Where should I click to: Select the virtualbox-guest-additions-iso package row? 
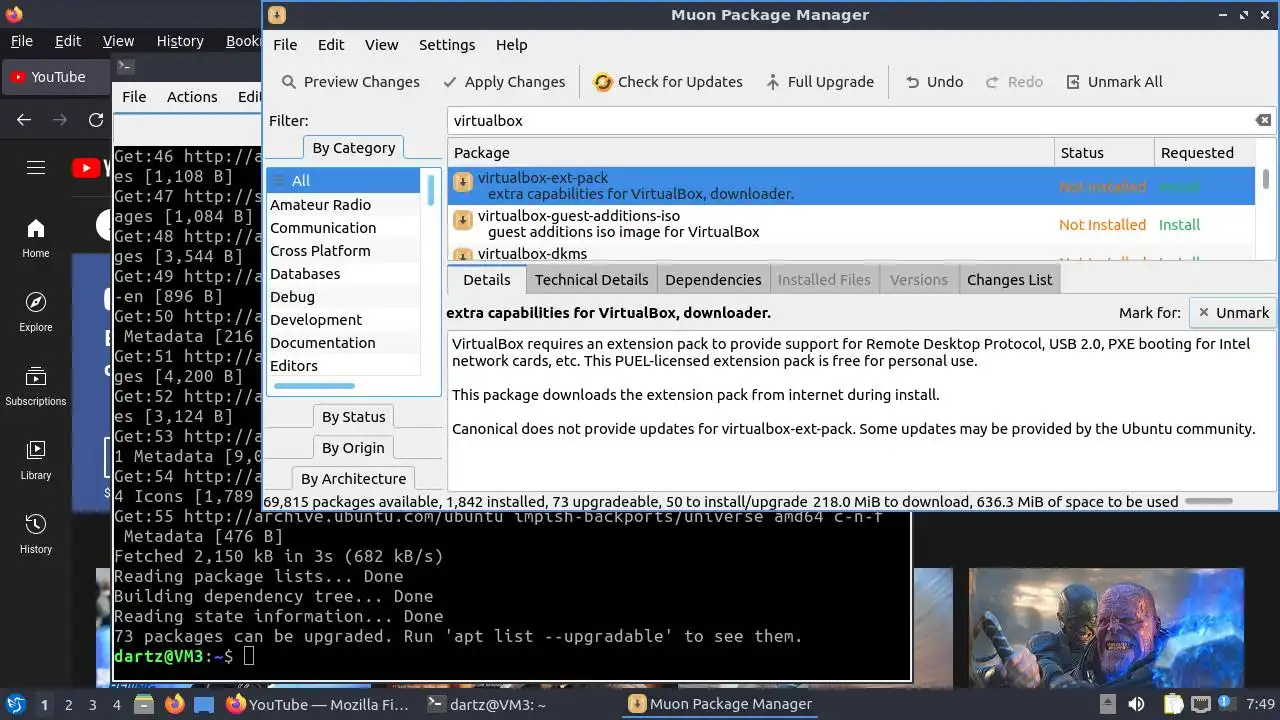pyautogui.click(x=851, y=224)
